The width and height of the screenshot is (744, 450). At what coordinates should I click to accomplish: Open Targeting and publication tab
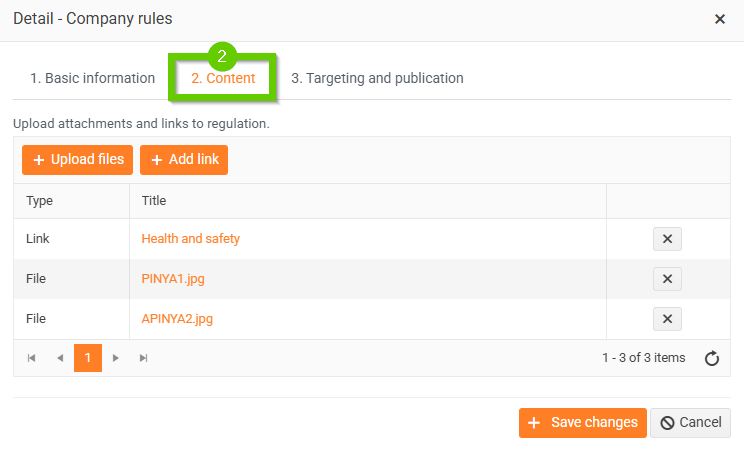pos(377,78)
